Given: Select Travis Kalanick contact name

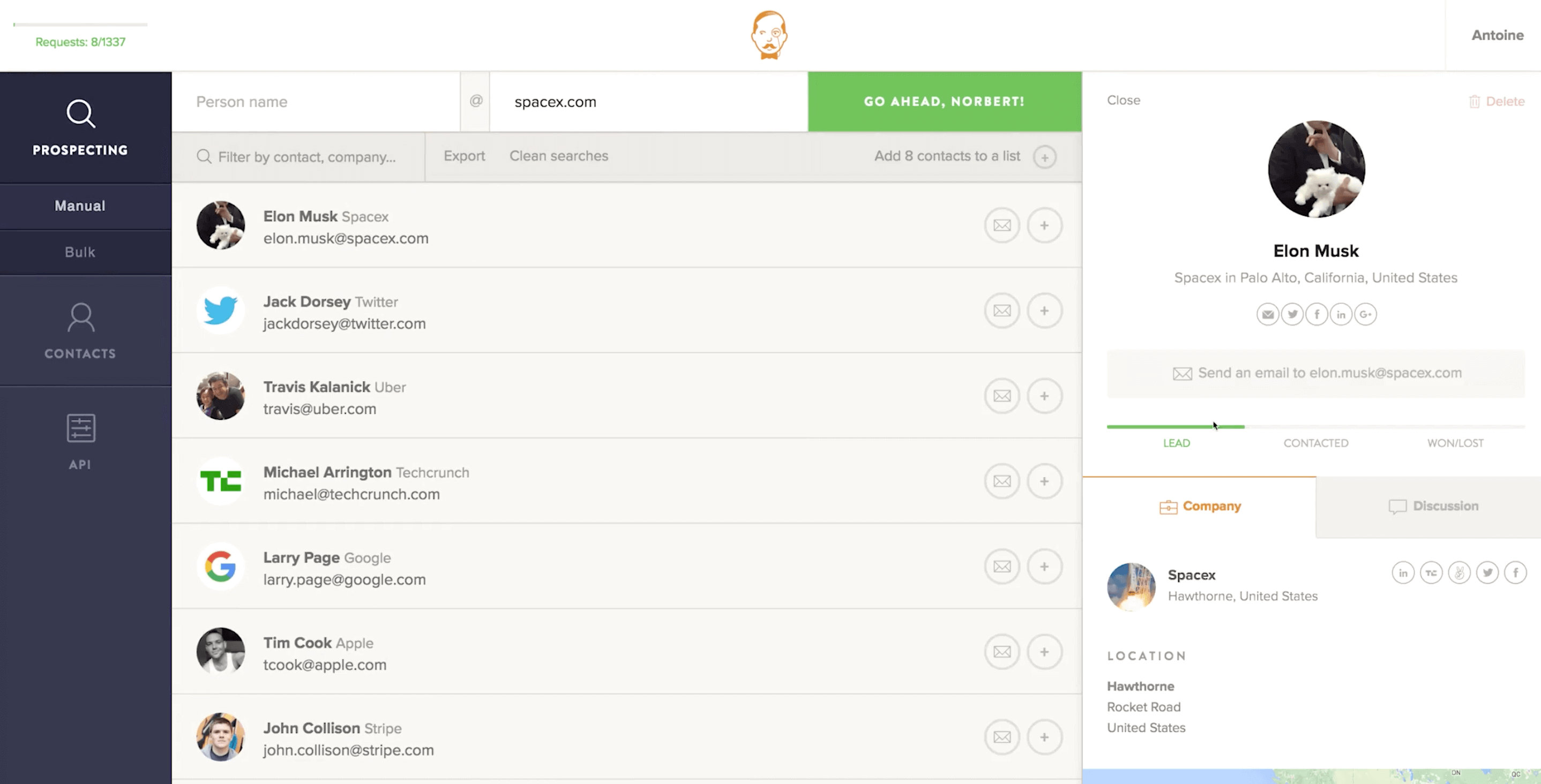Looking at the screenshot, I should click(317, 388).
